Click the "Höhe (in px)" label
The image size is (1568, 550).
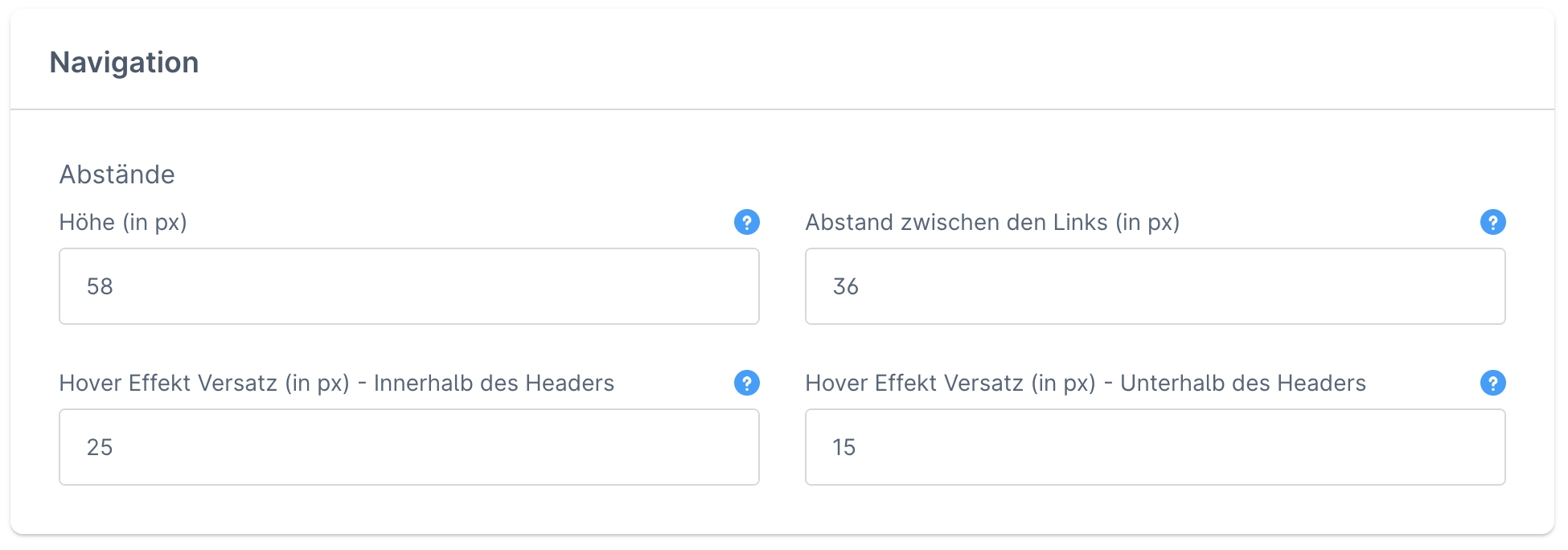[123, 222]
